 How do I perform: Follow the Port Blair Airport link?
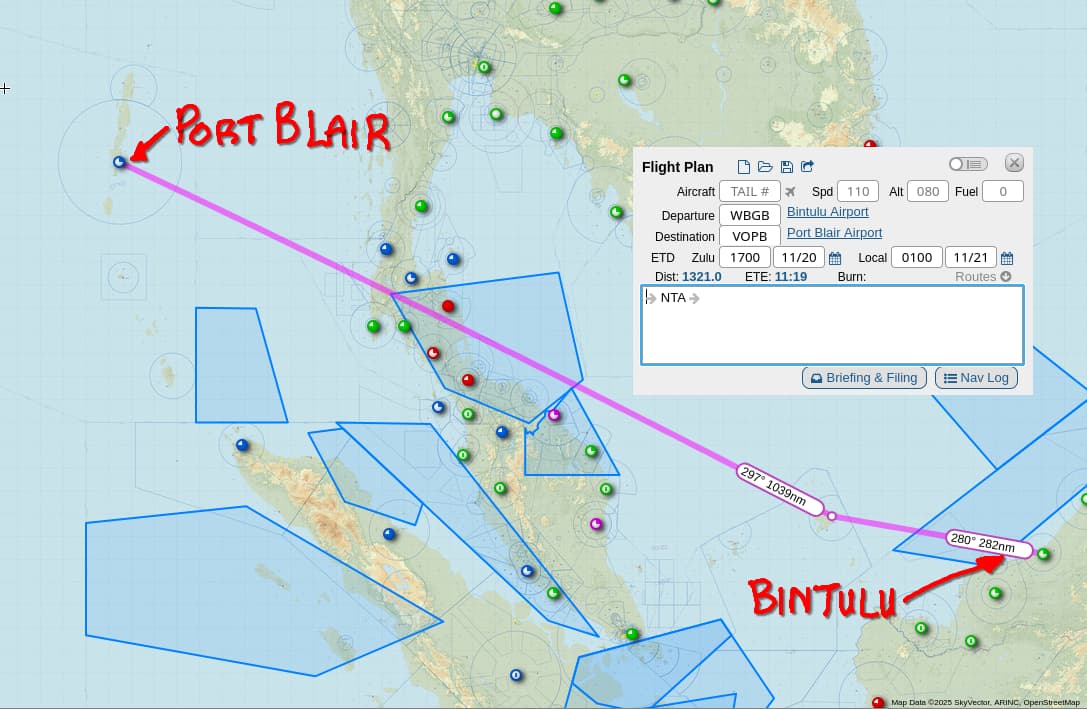(834, 233)
